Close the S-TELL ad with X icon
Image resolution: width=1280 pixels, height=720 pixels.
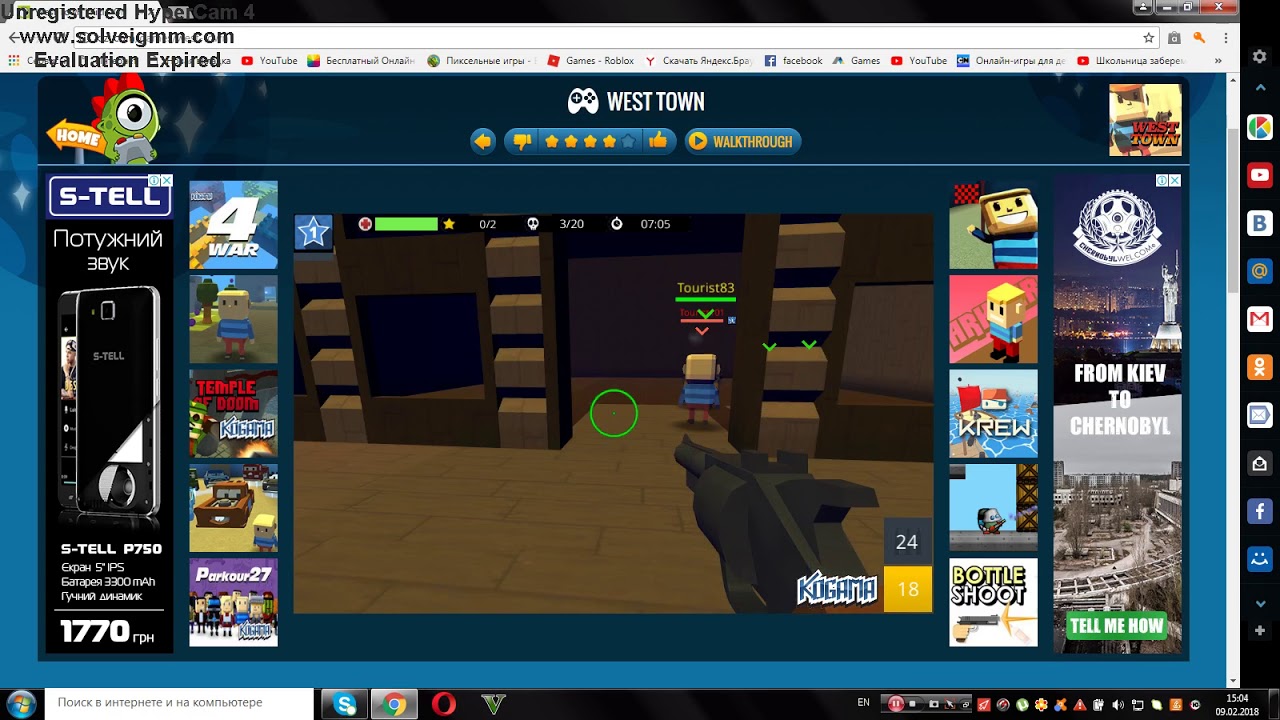(x=166, y=181)
